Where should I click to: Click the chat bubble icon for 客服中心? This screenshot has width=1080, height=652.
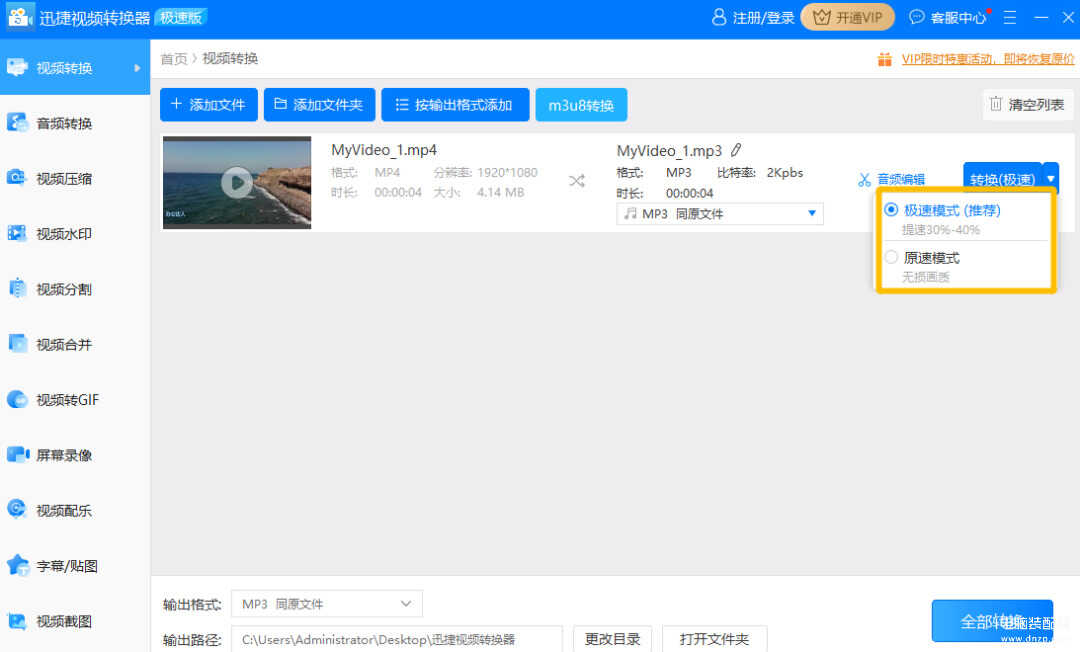click(x=916, y=17)
